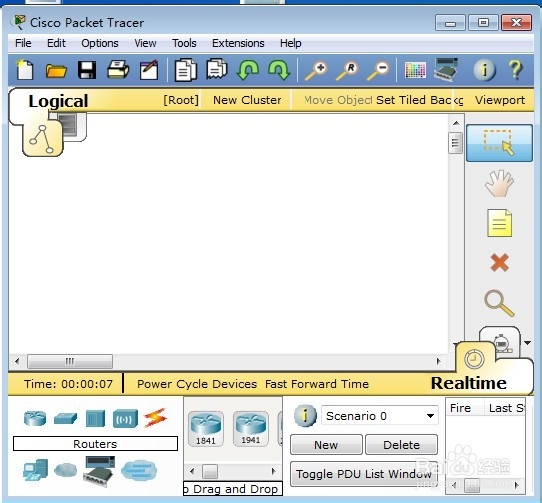Click New Cluster
542x503 pixels.
247,100
